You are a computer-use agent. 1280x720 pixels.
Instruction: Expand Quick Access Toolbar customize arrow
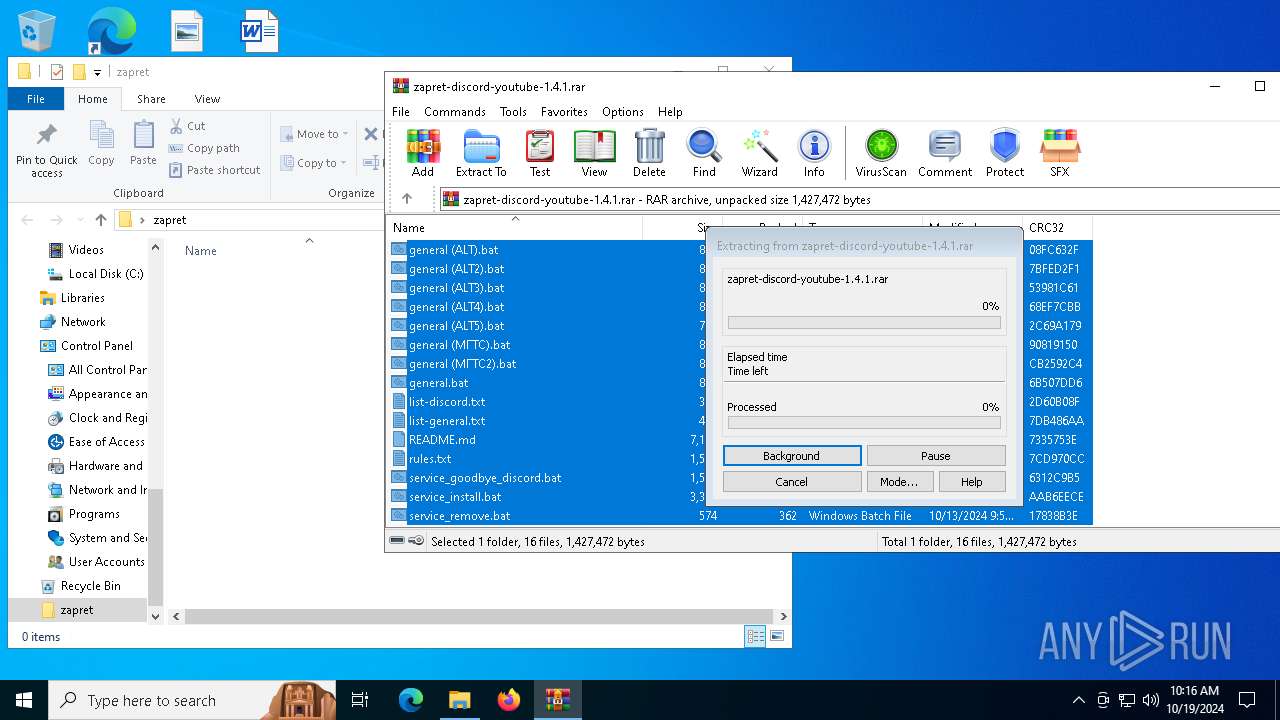point(97,72)
